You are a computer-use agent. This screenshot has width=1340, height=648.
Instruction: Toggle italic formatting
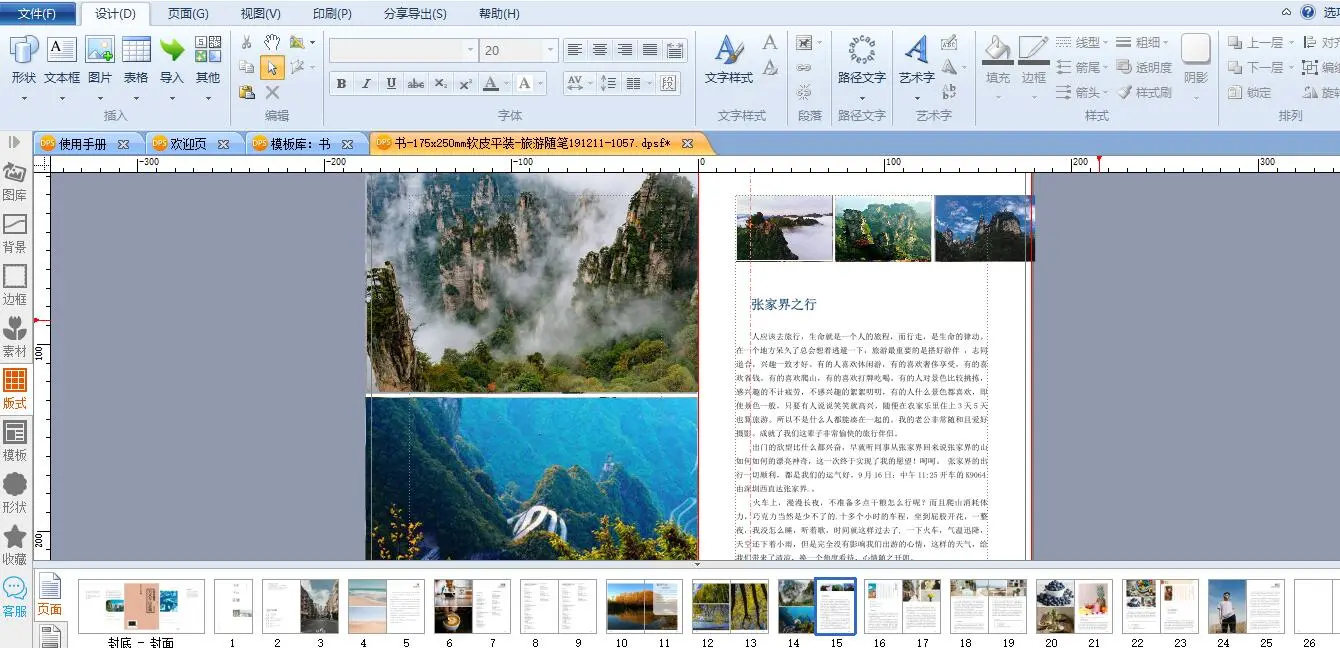(x=366, y=84)
